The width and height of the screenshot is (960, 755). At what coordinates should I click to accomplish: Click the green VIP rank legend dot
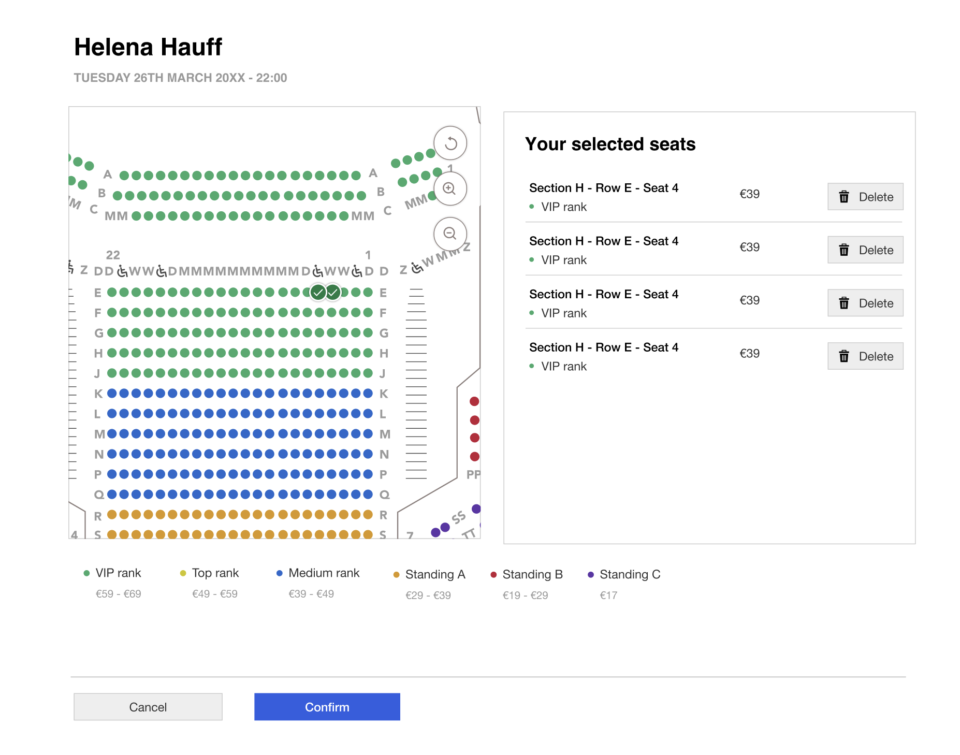tap(87, 574)
